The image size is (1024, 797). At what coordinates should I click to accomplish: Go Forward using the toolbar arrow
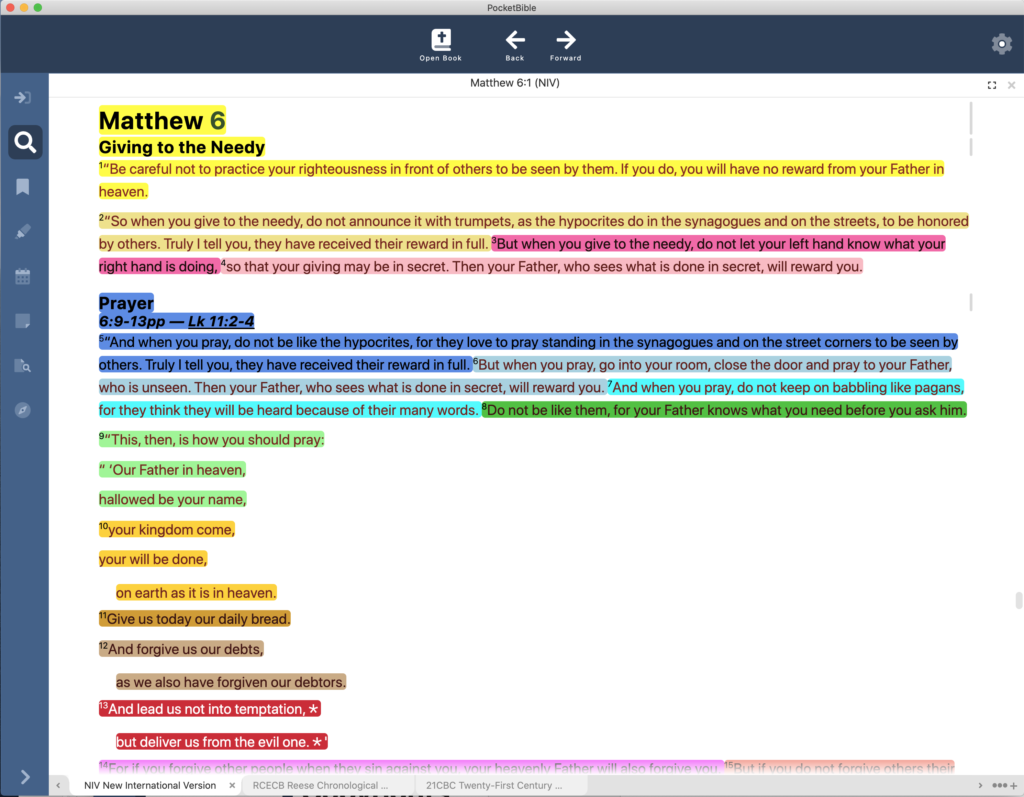[x=566, y=44]
